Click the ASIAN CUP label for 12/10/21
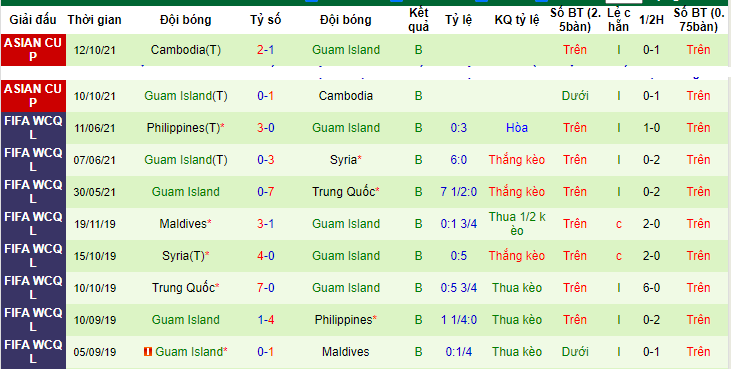The width and height of the screenshot is (731, 369). (x=33, y=50)
